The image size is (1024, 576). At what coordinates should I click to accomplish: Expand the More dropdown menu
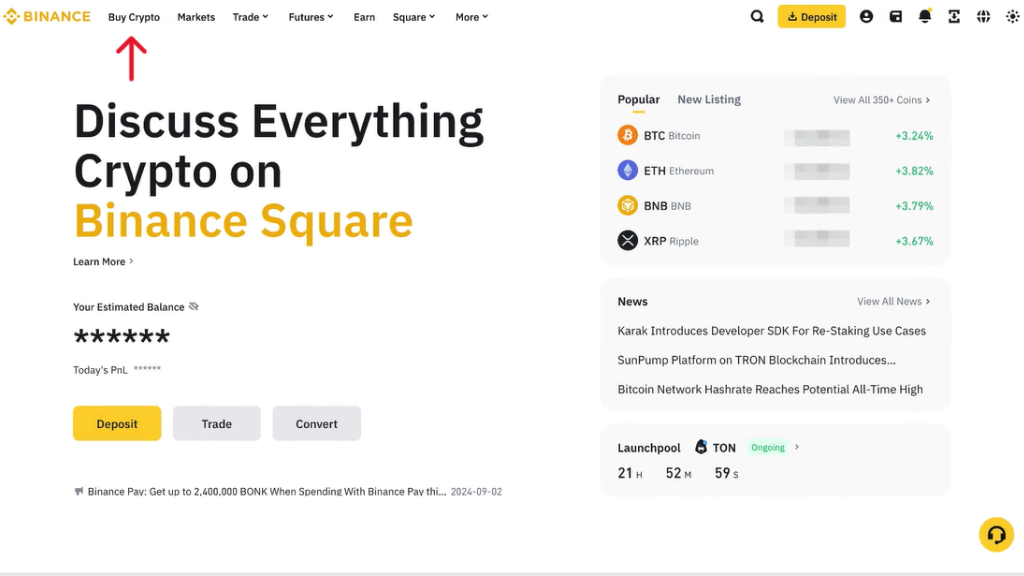tap(472, 17)
